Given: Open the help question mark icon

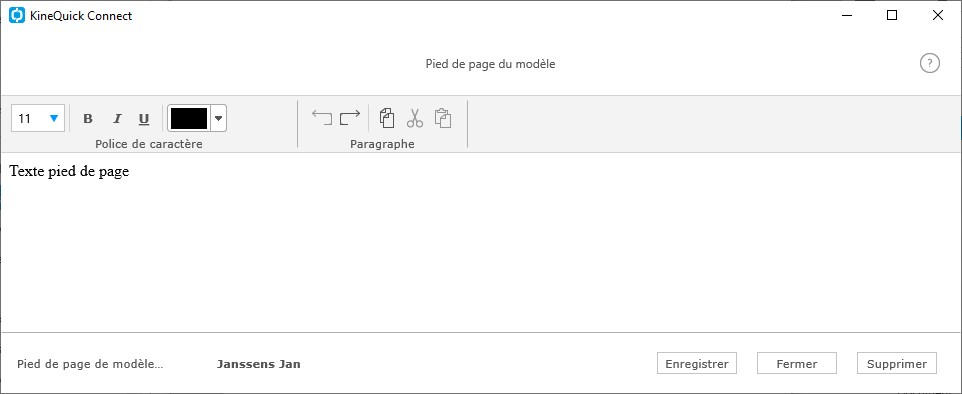Looking at the screenshot, I should point(929,63).
